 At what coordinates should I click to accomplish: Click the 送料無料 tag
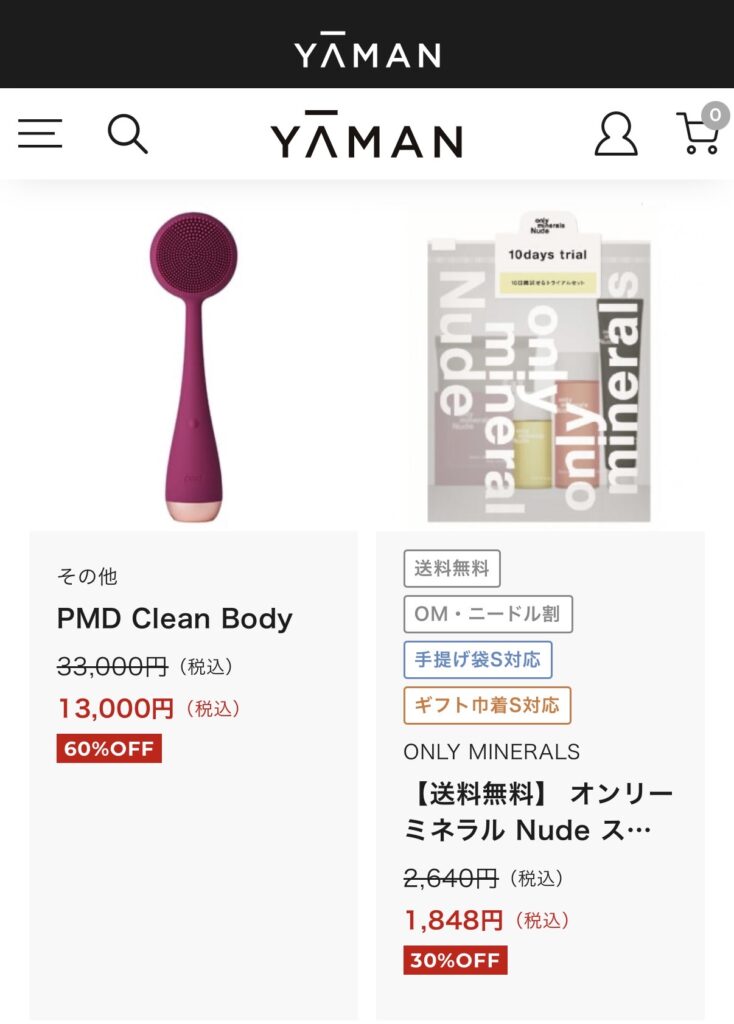[452, 568]
